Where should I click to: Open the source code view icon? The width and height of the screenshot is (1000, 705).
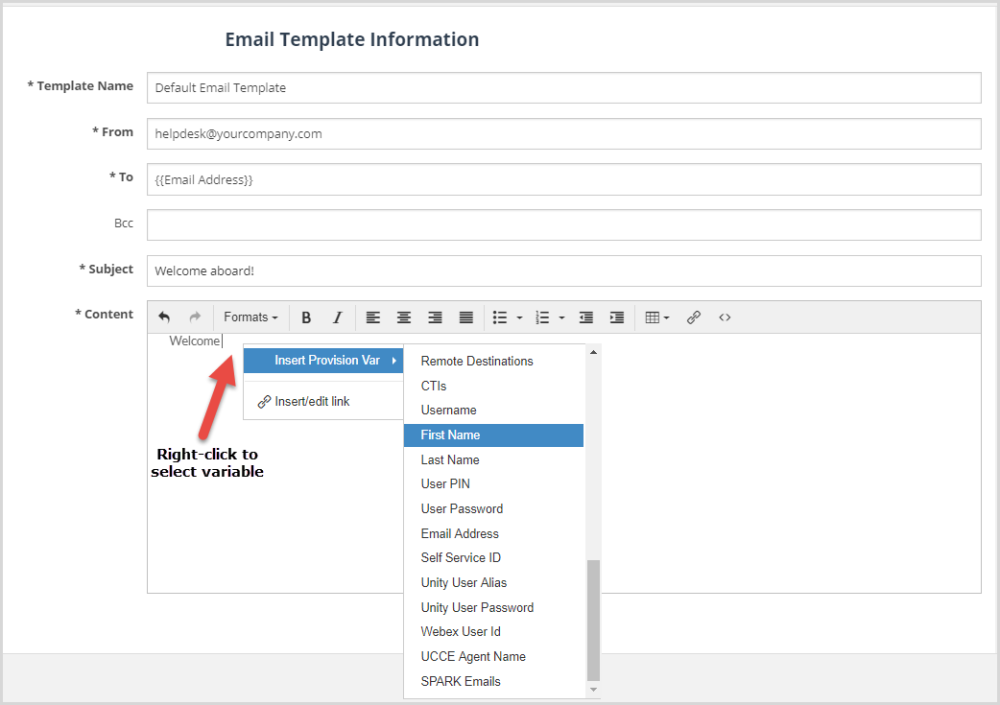724,317
